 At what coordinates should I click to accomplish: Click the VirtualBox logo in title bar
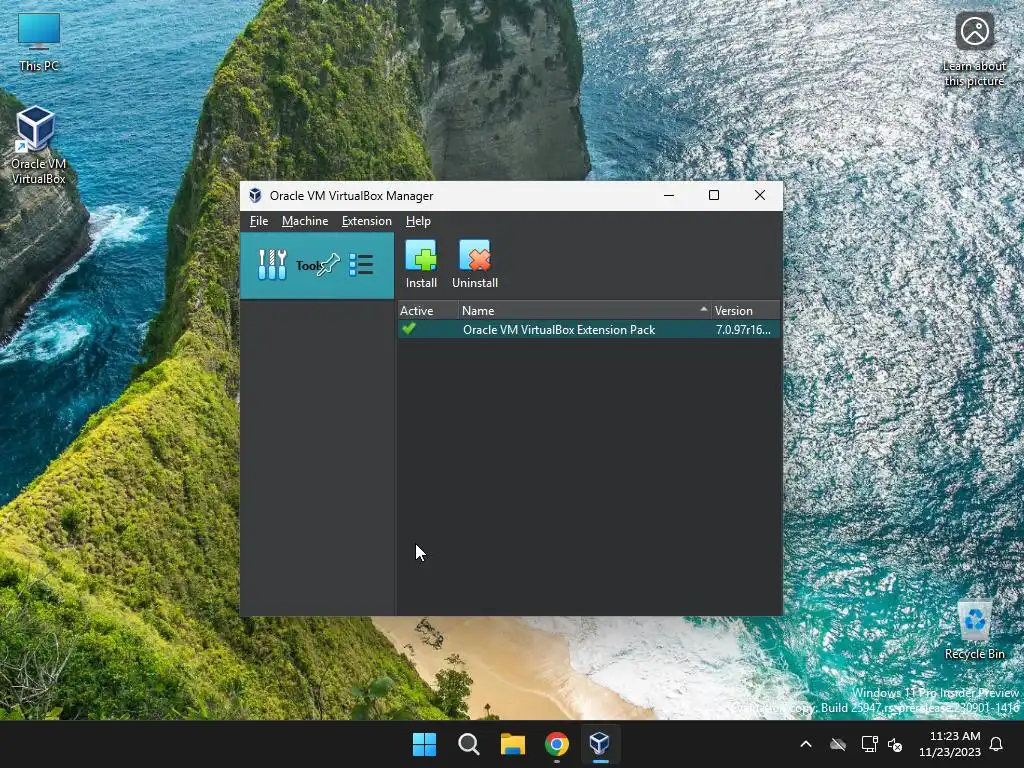(x=255, y=196)
